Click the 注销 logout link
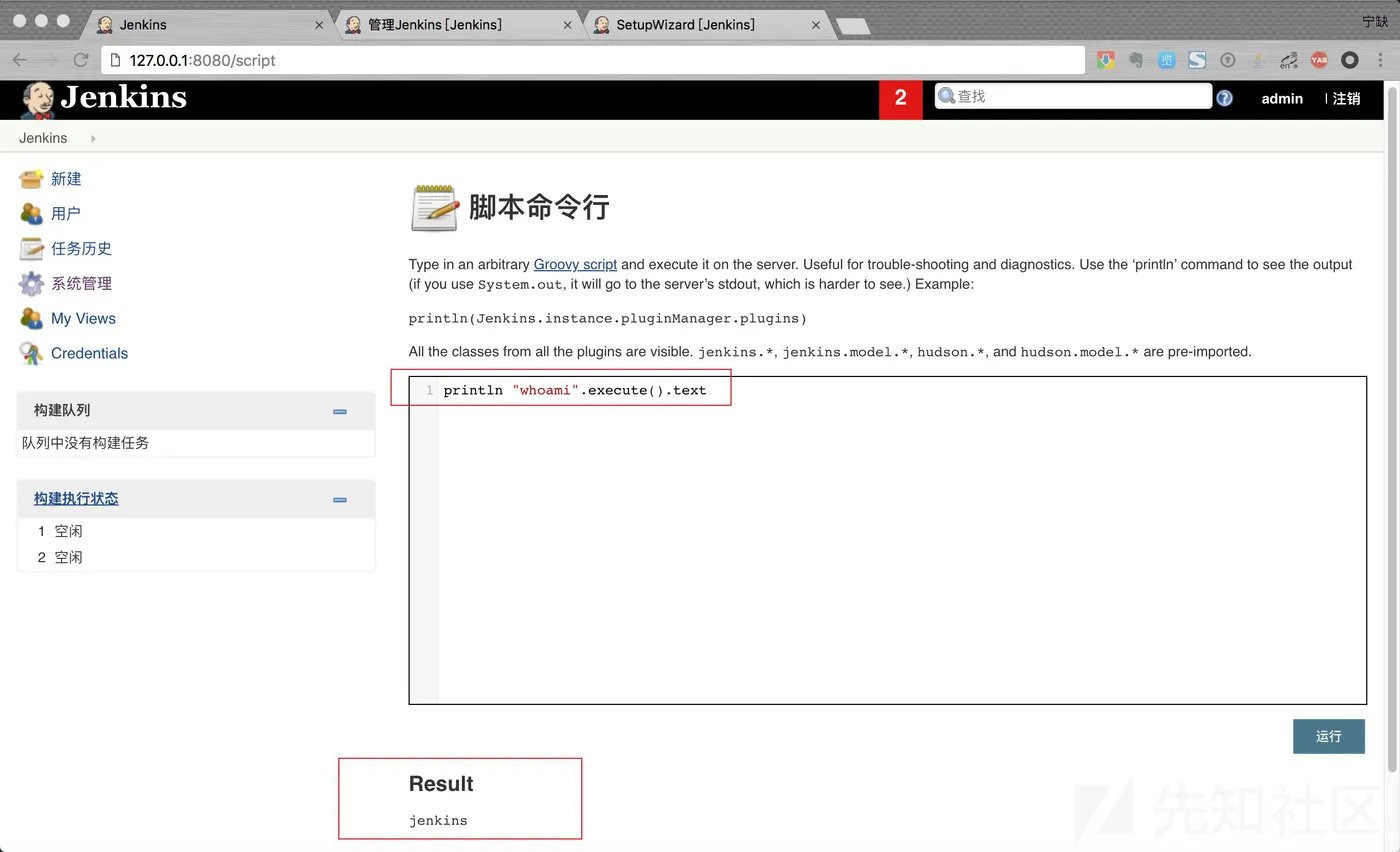The width and height of the screenshot is (1400, 852). click(1346, 98)
